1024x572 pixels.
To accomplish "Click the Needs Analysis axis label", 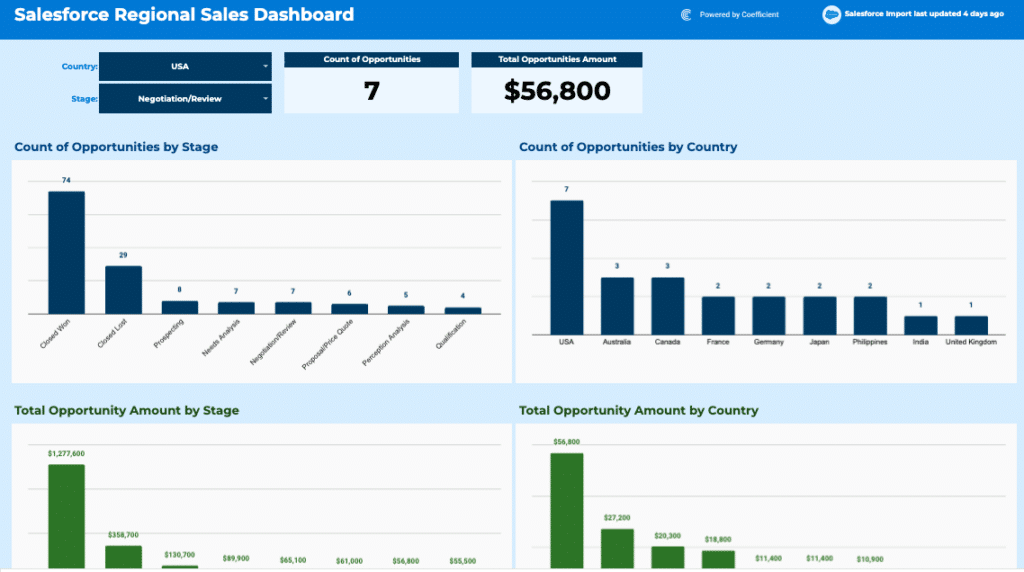I will [x=221, y=338].
